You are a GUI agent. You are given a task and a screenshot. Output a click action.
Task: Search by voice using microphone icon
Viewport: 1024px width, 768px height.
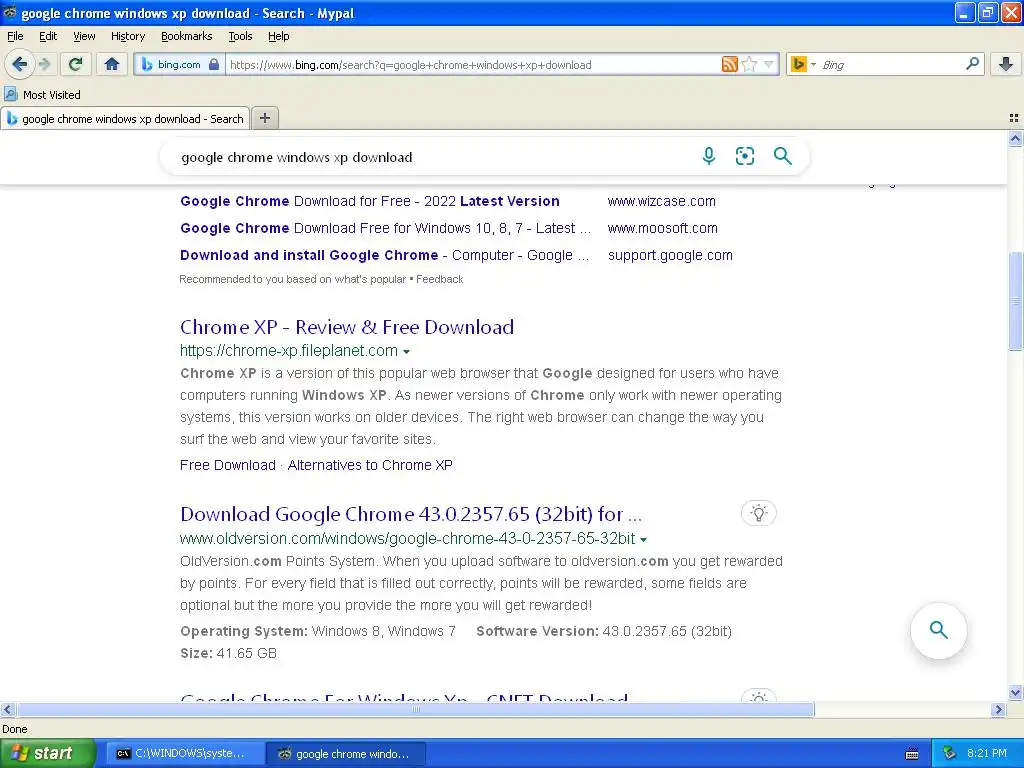(709, 156)
